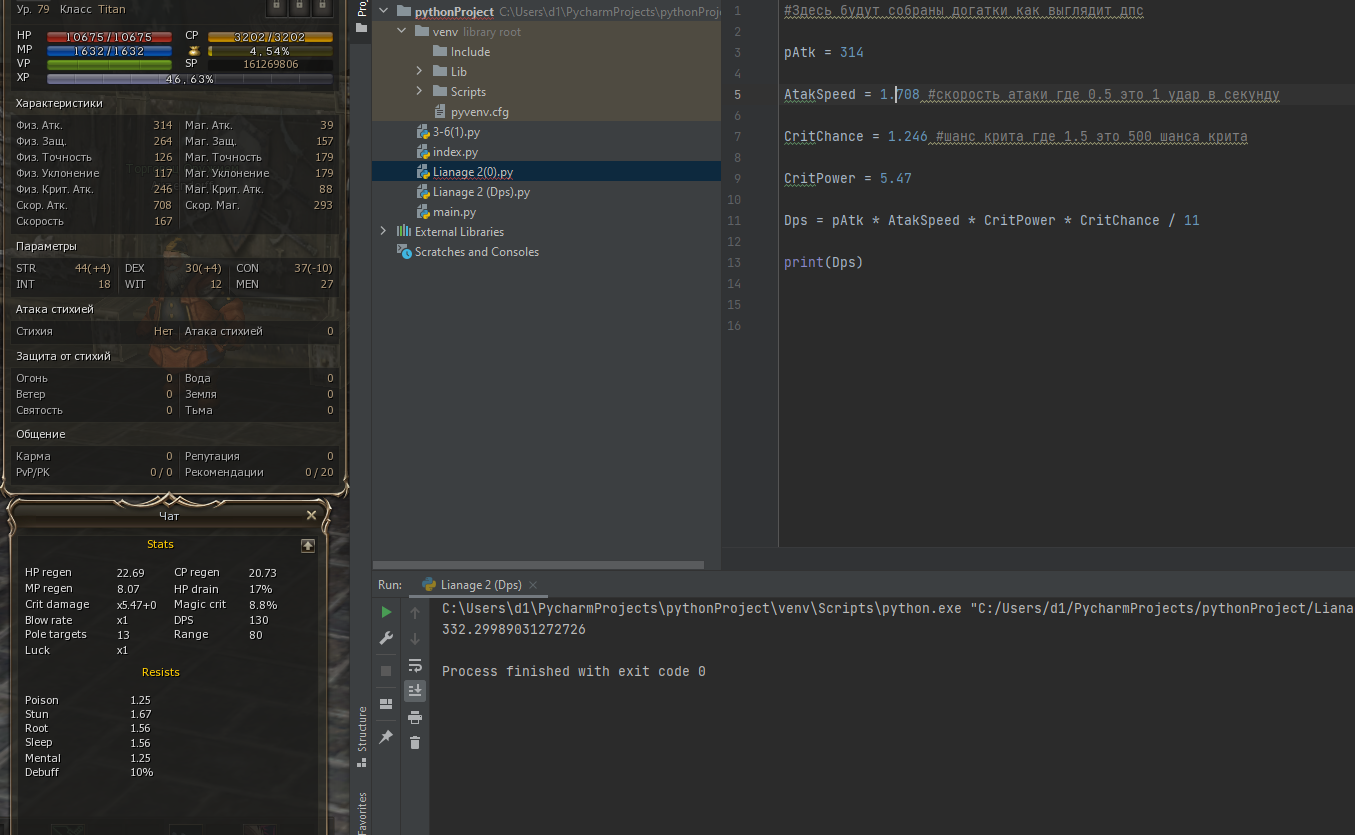Open main.py from the project tree
This screenshot has width=1355, height=835.
point(454,212)
